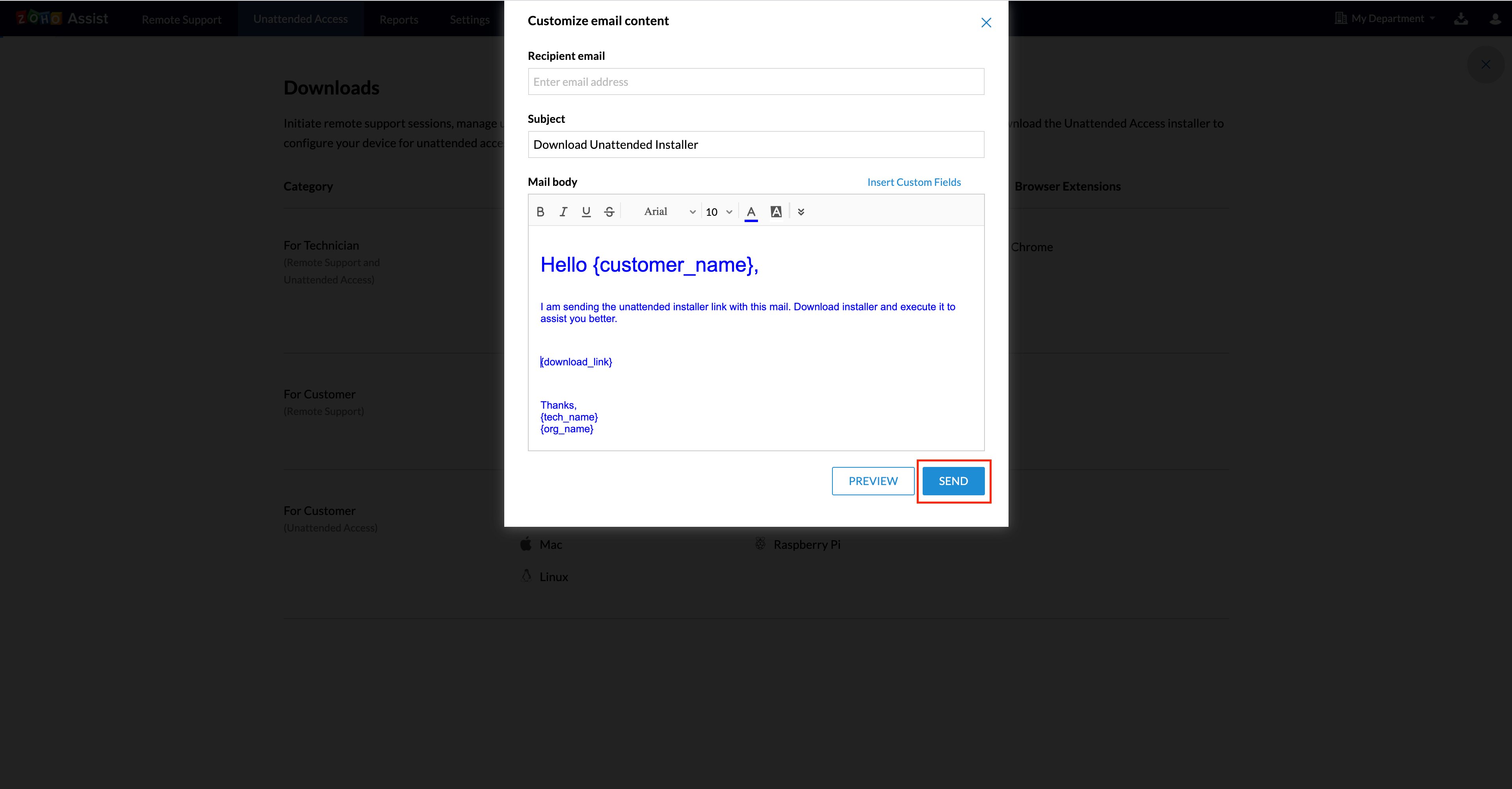Viewport: 1512px width, 789px height.
Task: Click the Zoho Assist logo
Action: 61,18
